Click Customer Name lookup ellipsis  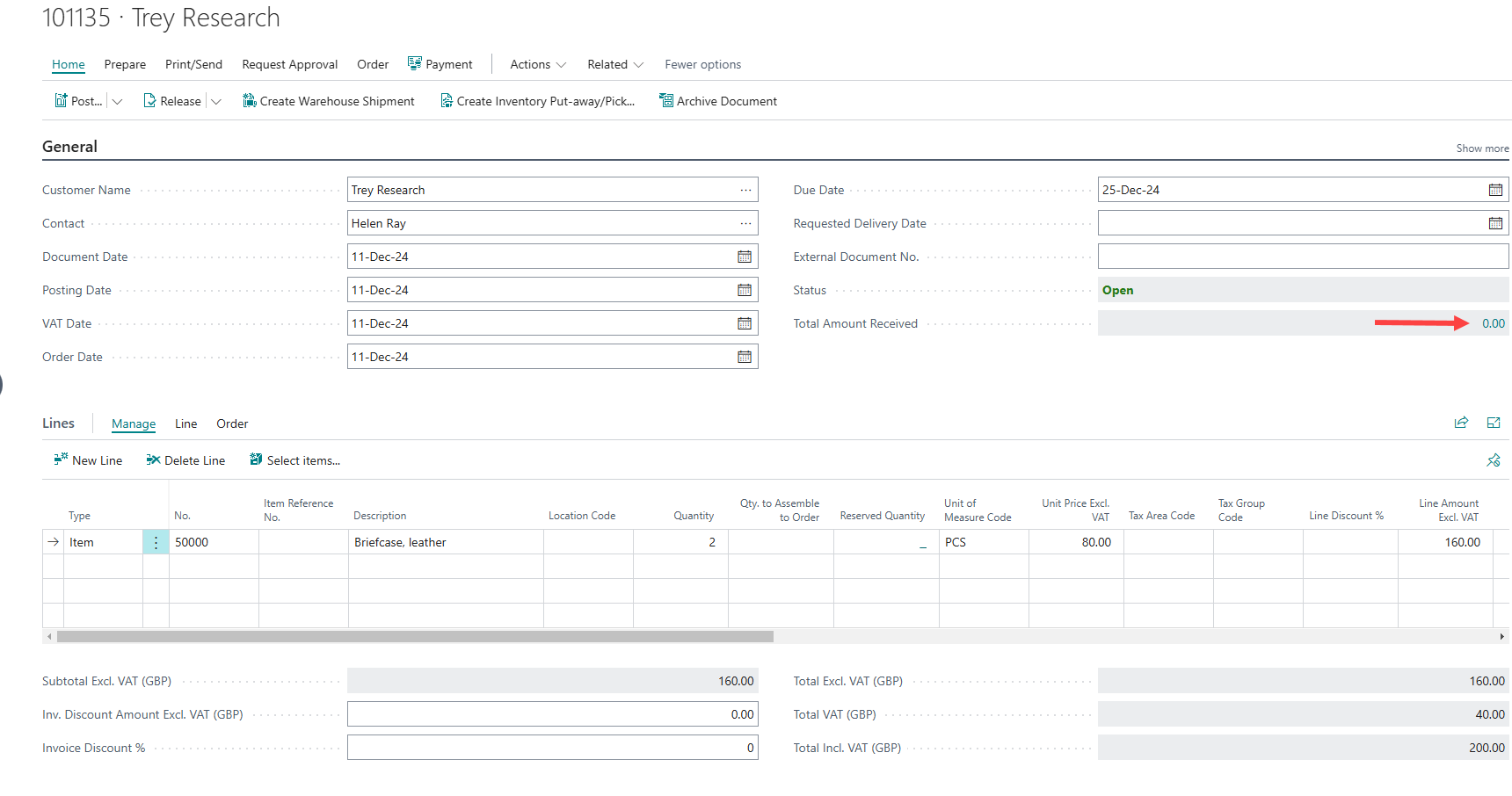(x=745, y=190)
